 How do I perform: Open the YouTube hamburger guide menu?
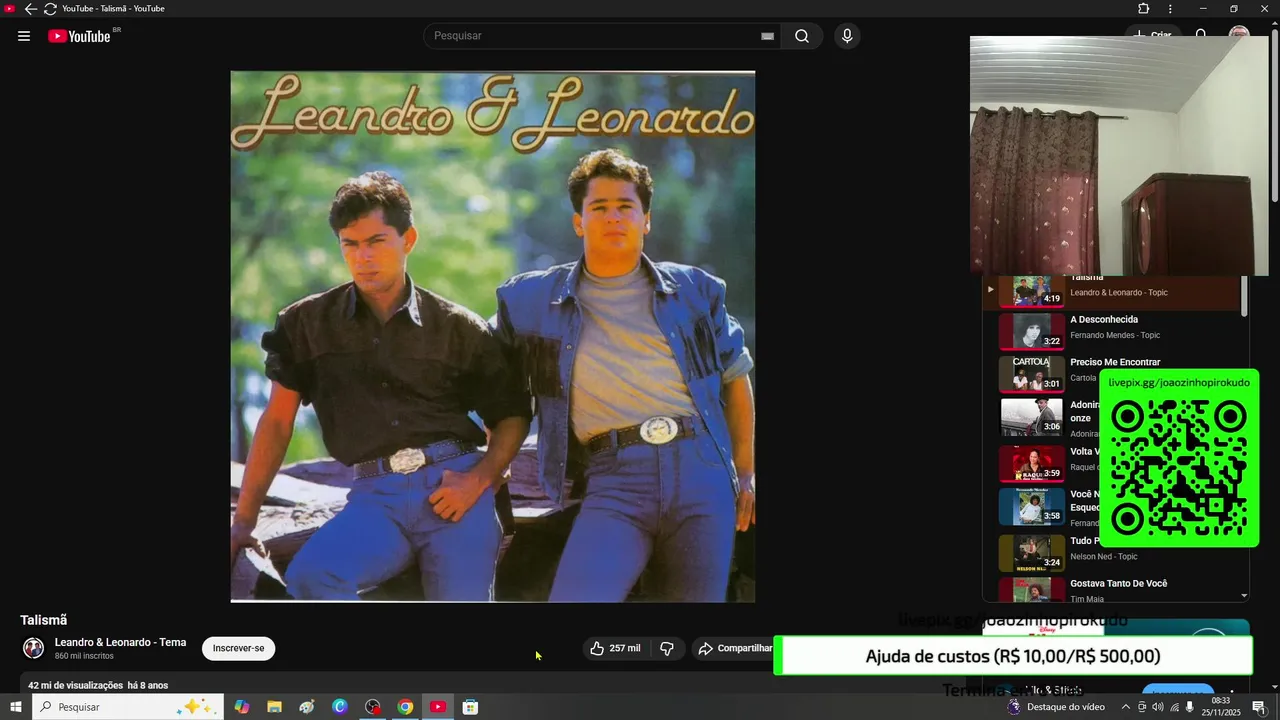pyautogui.click(x=24, y=36)
